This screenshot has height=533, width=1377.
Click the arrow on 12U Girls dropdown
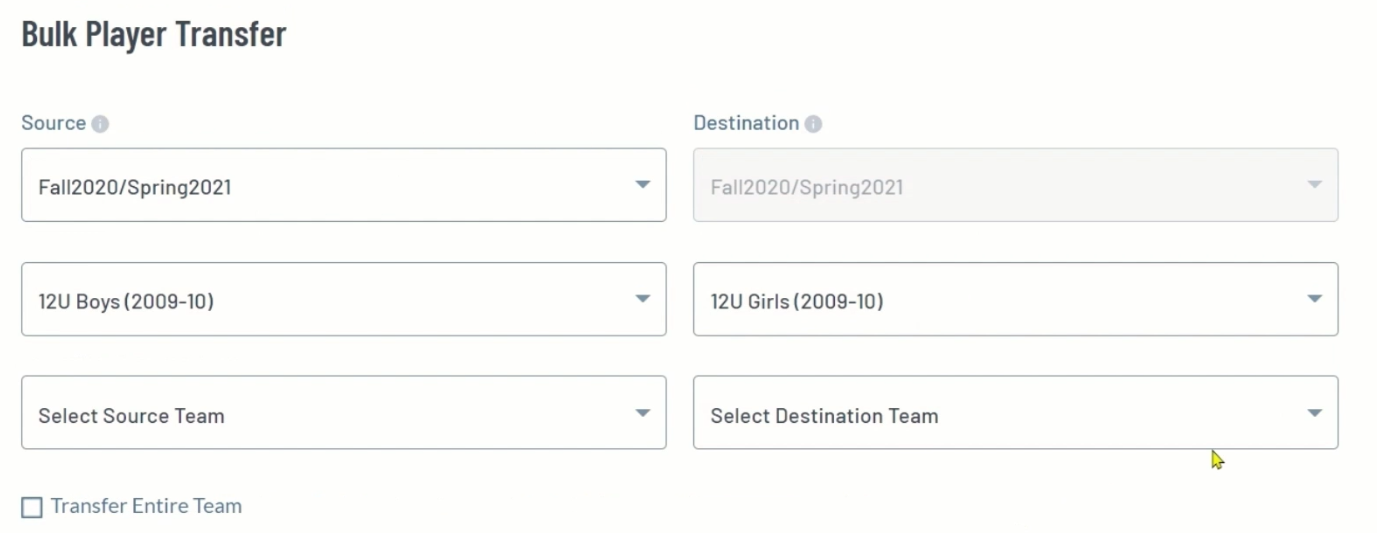point(1315,299)
